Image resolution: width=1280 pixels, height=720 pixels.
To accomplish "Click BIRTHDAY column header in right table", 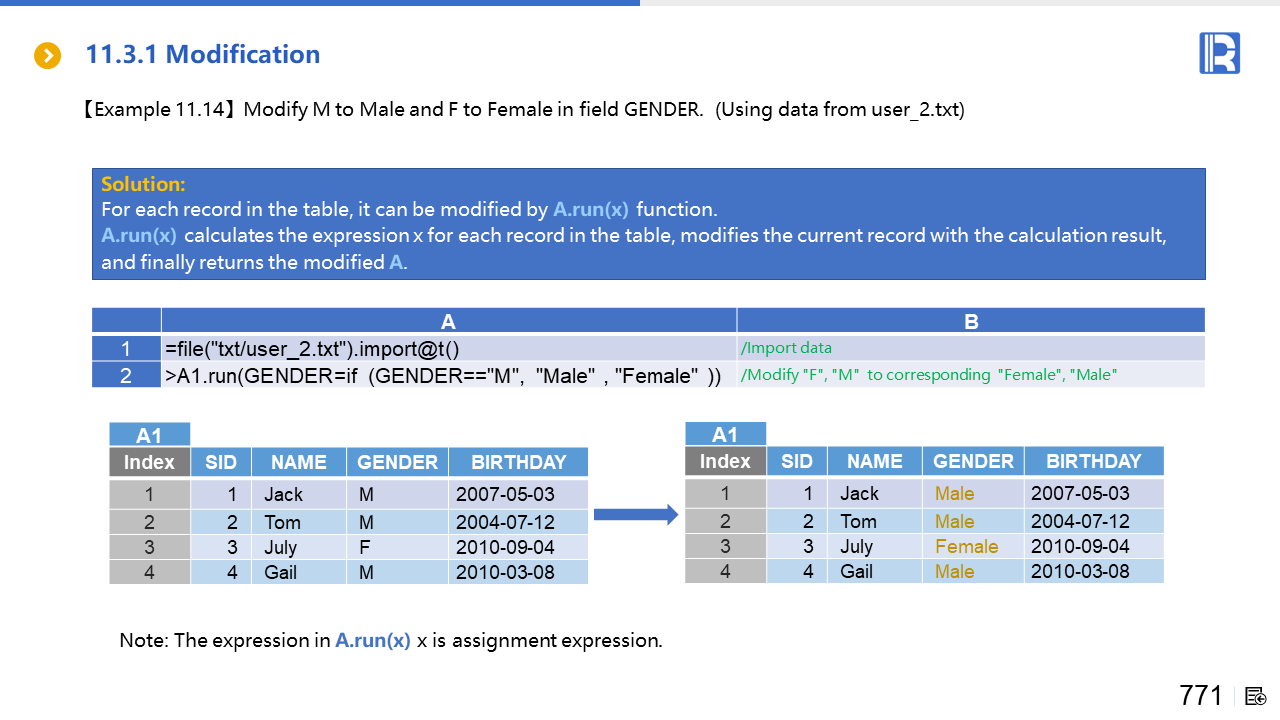I will [1093, 461].
